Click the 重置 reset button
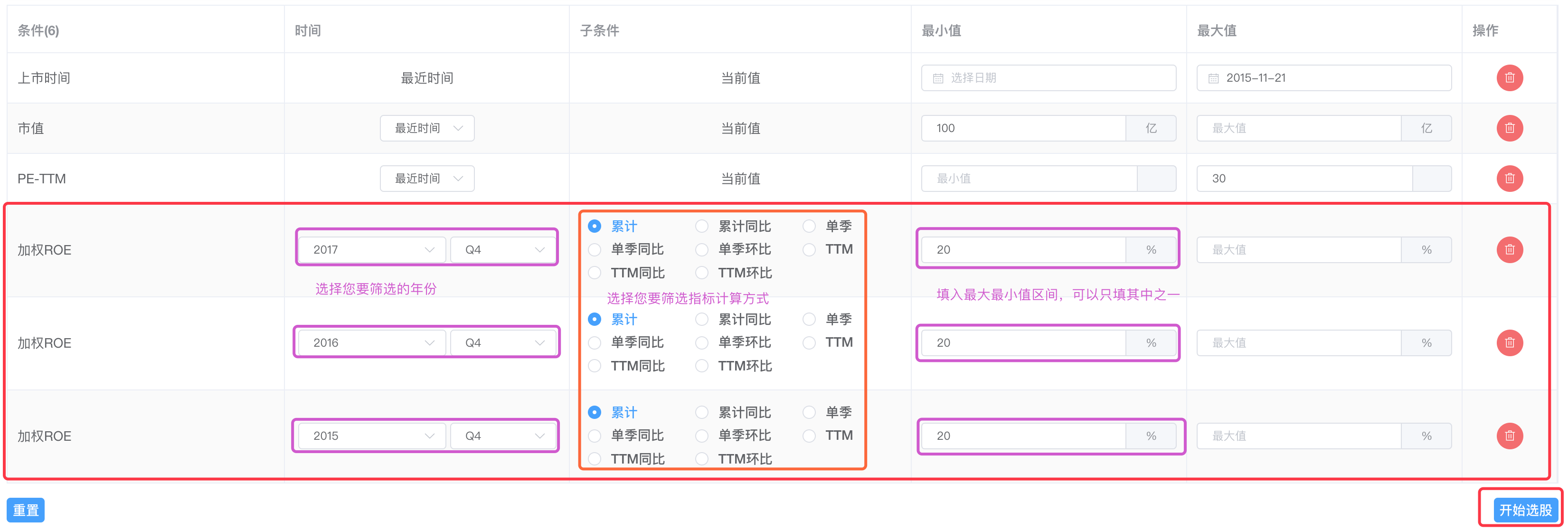 [x=26, y=510]
